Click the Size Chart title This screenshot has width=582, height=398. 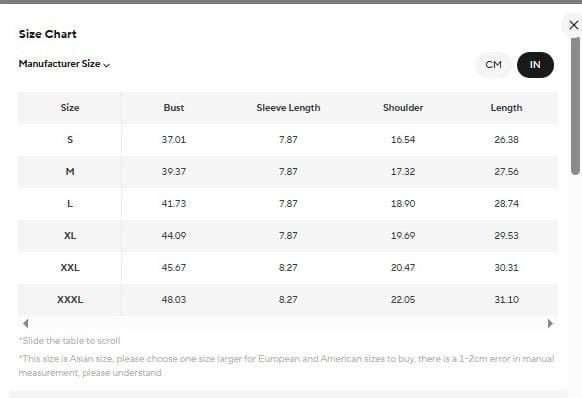(x=48, y=34)
